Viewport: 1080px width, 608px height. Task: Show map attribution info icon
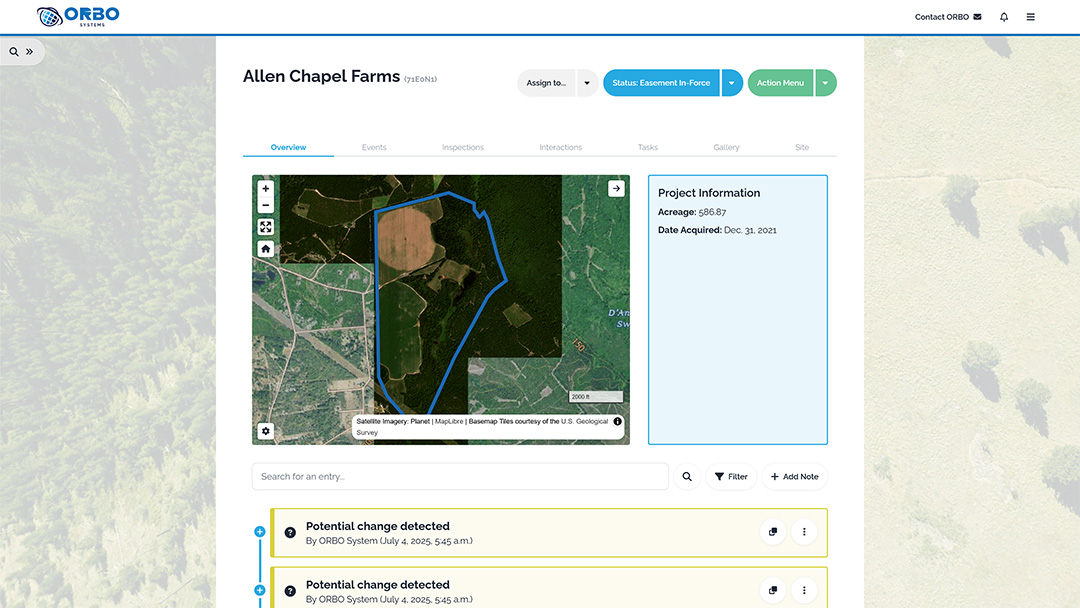(617, 422)
